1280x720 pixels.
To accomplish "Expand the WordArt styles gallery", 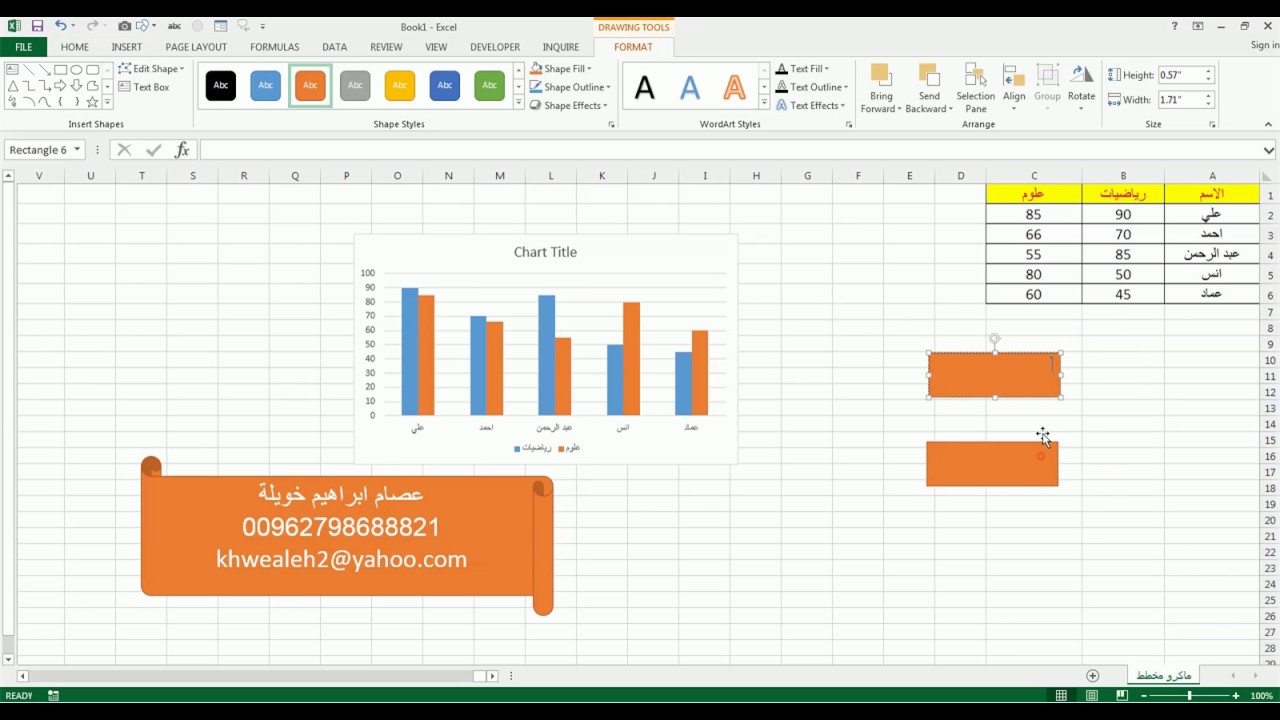I will point(764,104).
